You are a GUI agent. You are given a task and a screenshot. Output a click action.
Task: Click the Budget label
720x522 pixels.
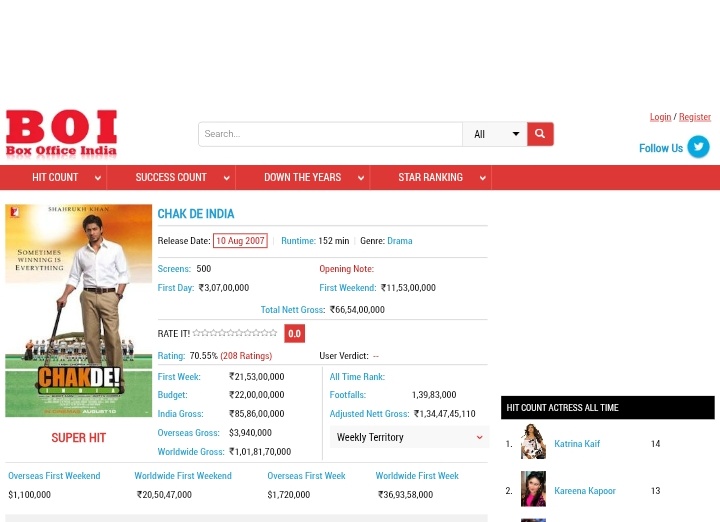(x=172, y=395)
